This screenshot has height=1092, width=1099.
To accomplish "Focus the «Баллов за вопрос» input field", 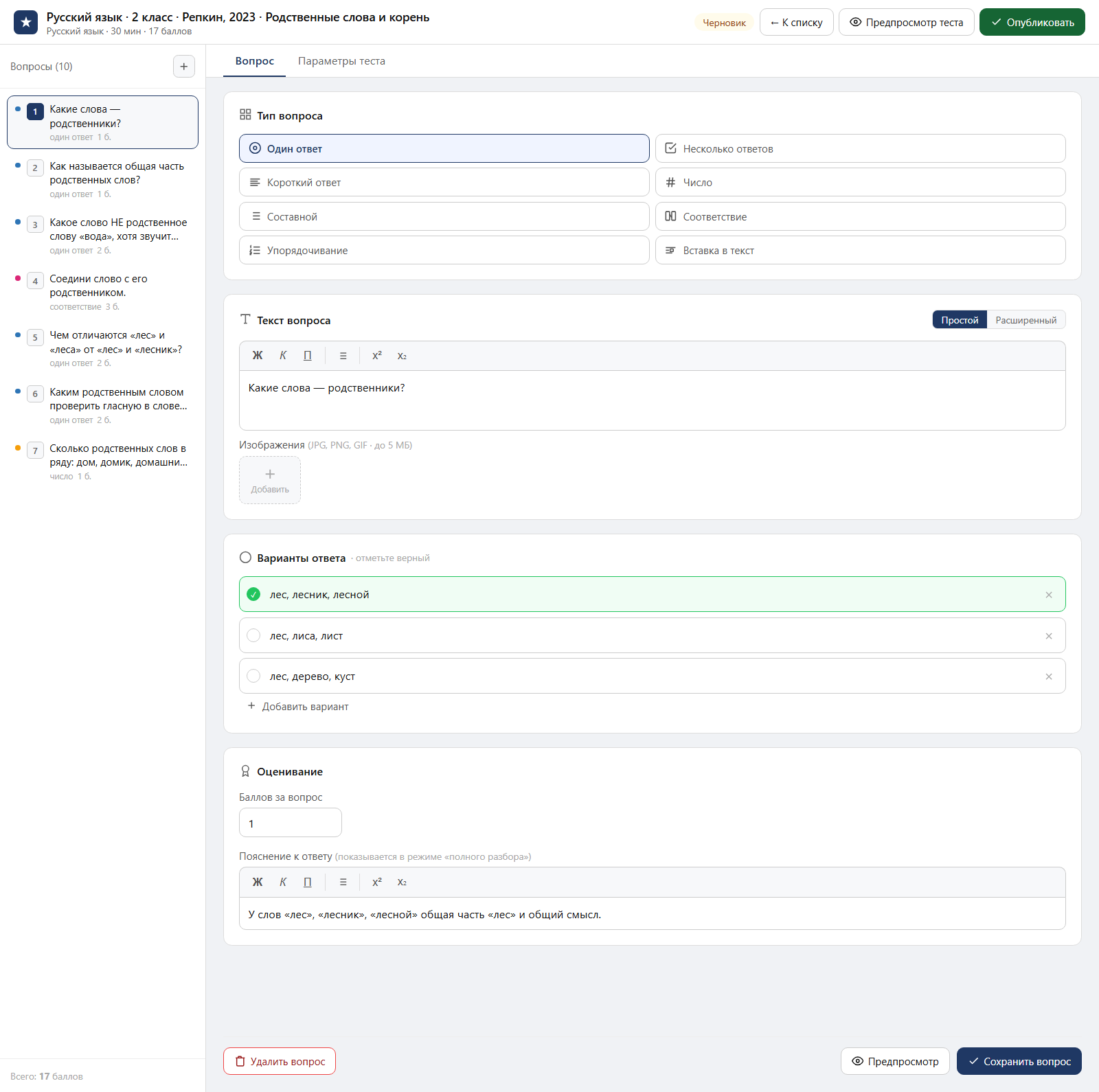I will [290, 823].
